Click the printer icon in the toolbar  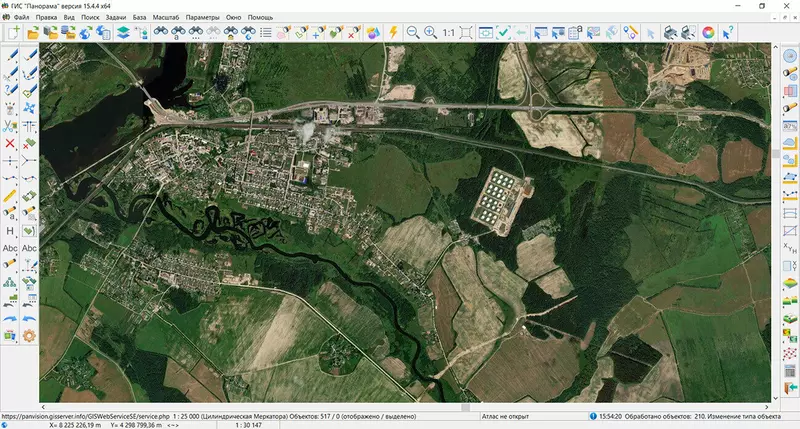pos(669,33)
